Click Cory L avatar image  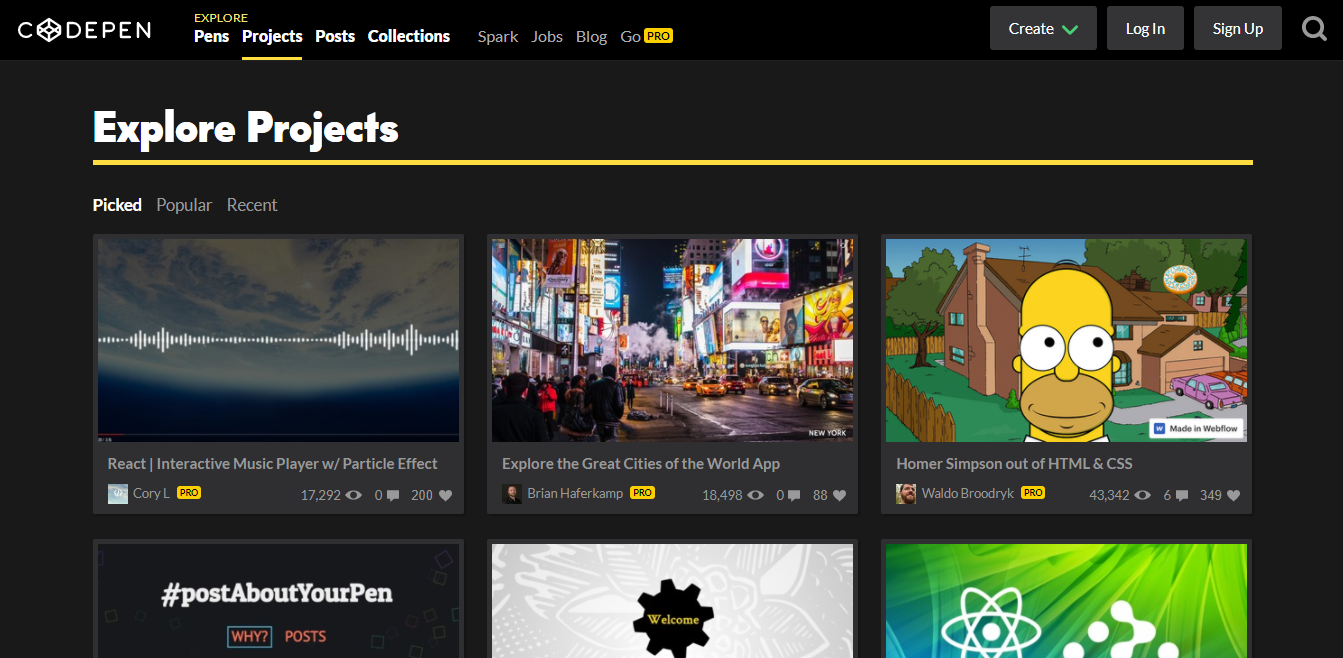point(118,494)
